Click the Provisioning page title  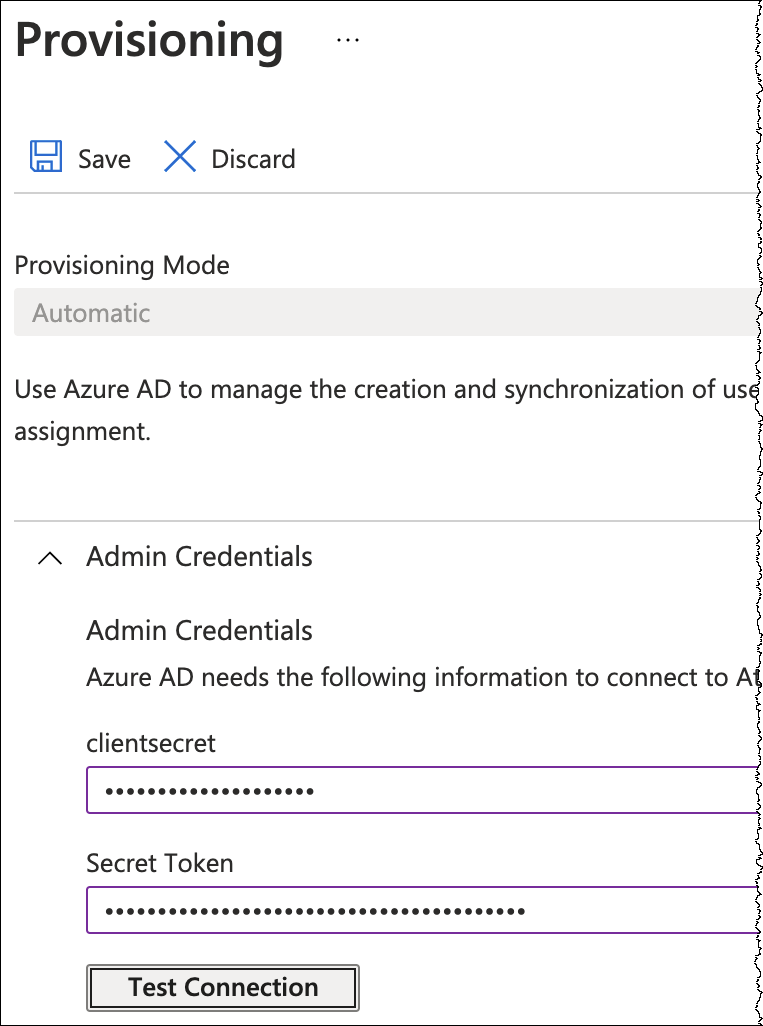coord(149,41)
